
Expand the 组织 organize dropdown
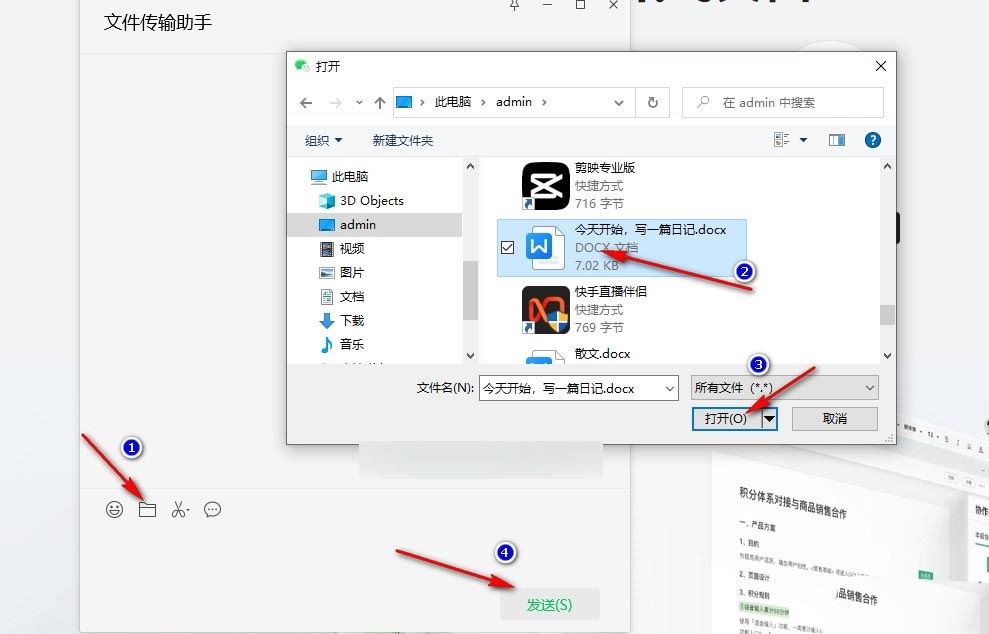tap(322, 140)
